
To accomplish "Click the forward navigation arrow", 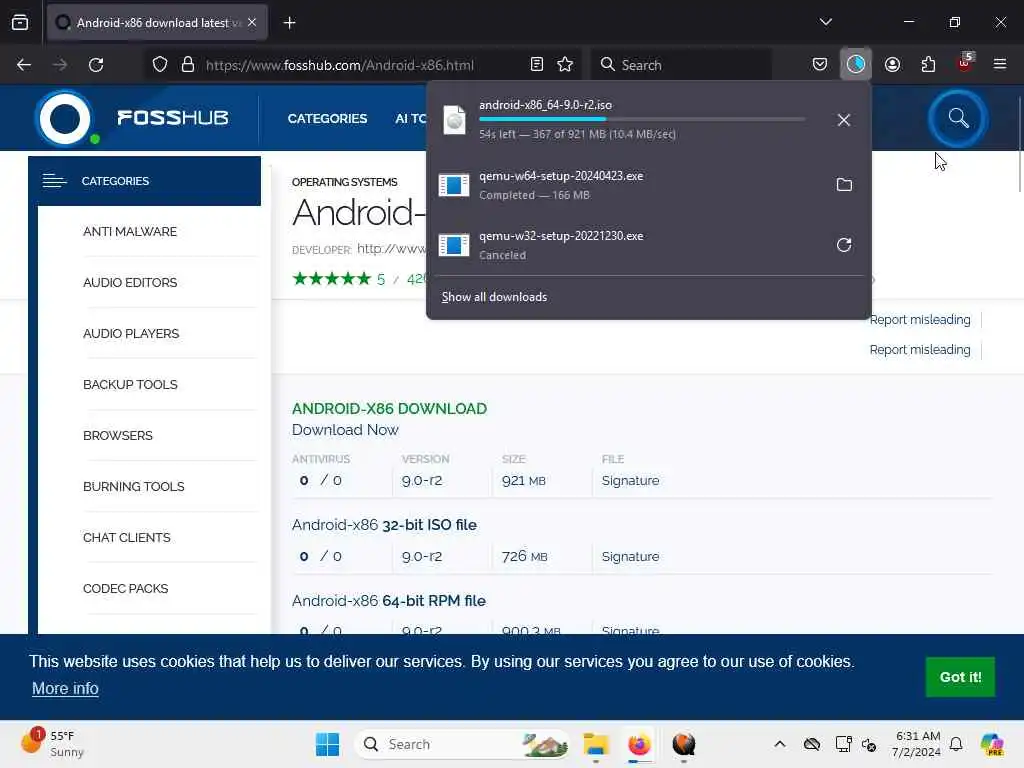I will pyautogui.click(x=60, y=64).
